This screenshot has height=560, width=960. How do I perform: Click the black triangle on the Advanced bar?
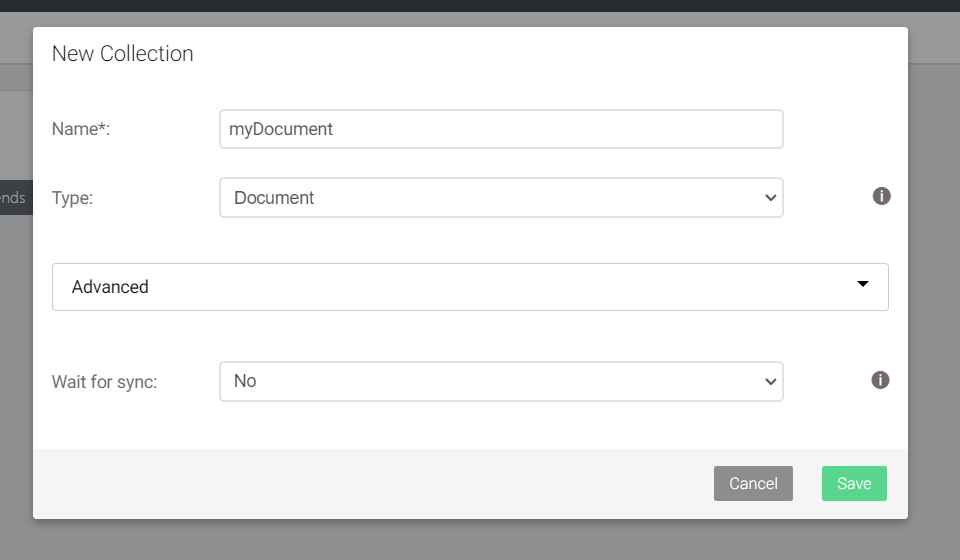(x=863, y=284)
